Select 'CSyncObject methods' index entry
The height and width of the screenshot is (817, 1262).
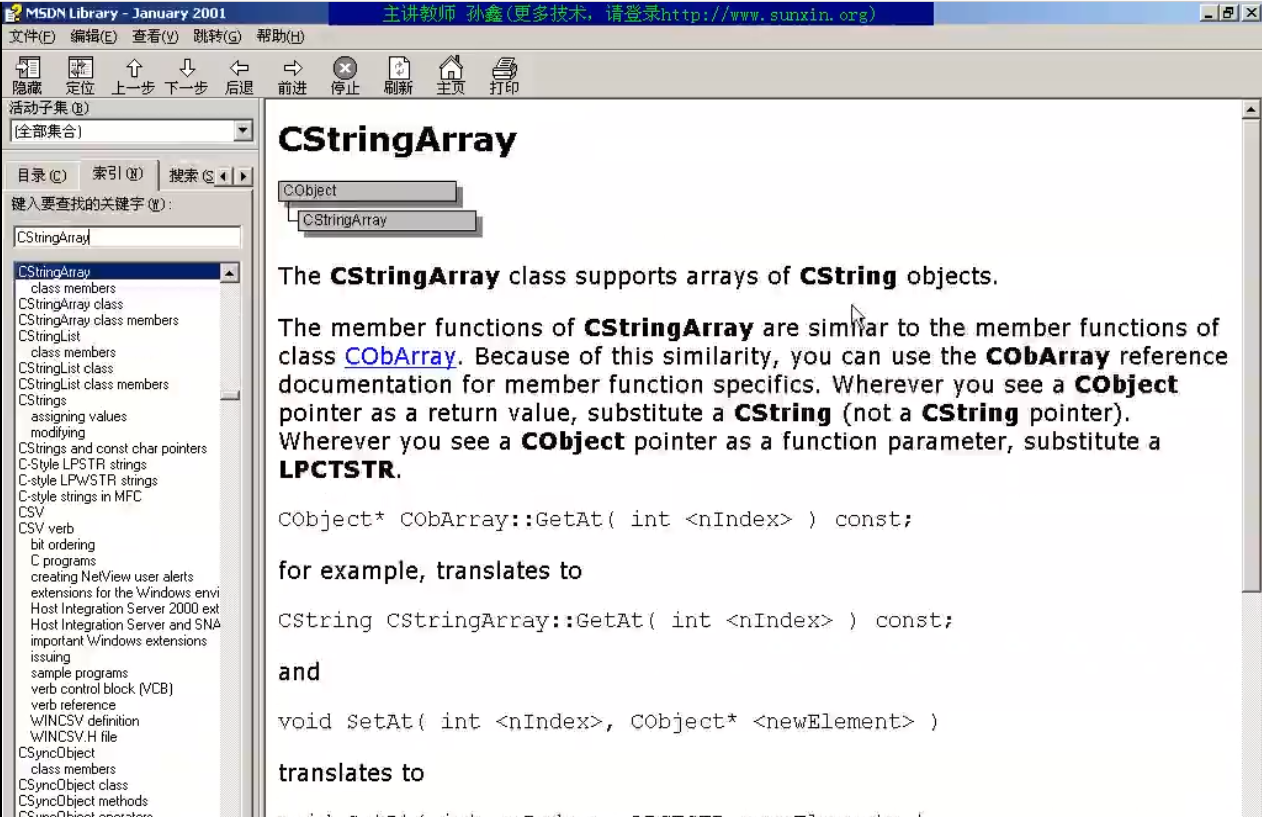click(x=82, y=801)
